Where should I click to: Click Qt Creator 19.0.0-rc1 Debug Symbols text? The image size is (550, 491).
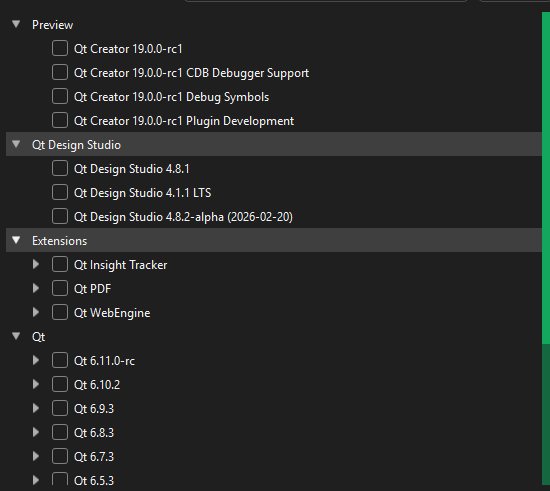point(172,97)
